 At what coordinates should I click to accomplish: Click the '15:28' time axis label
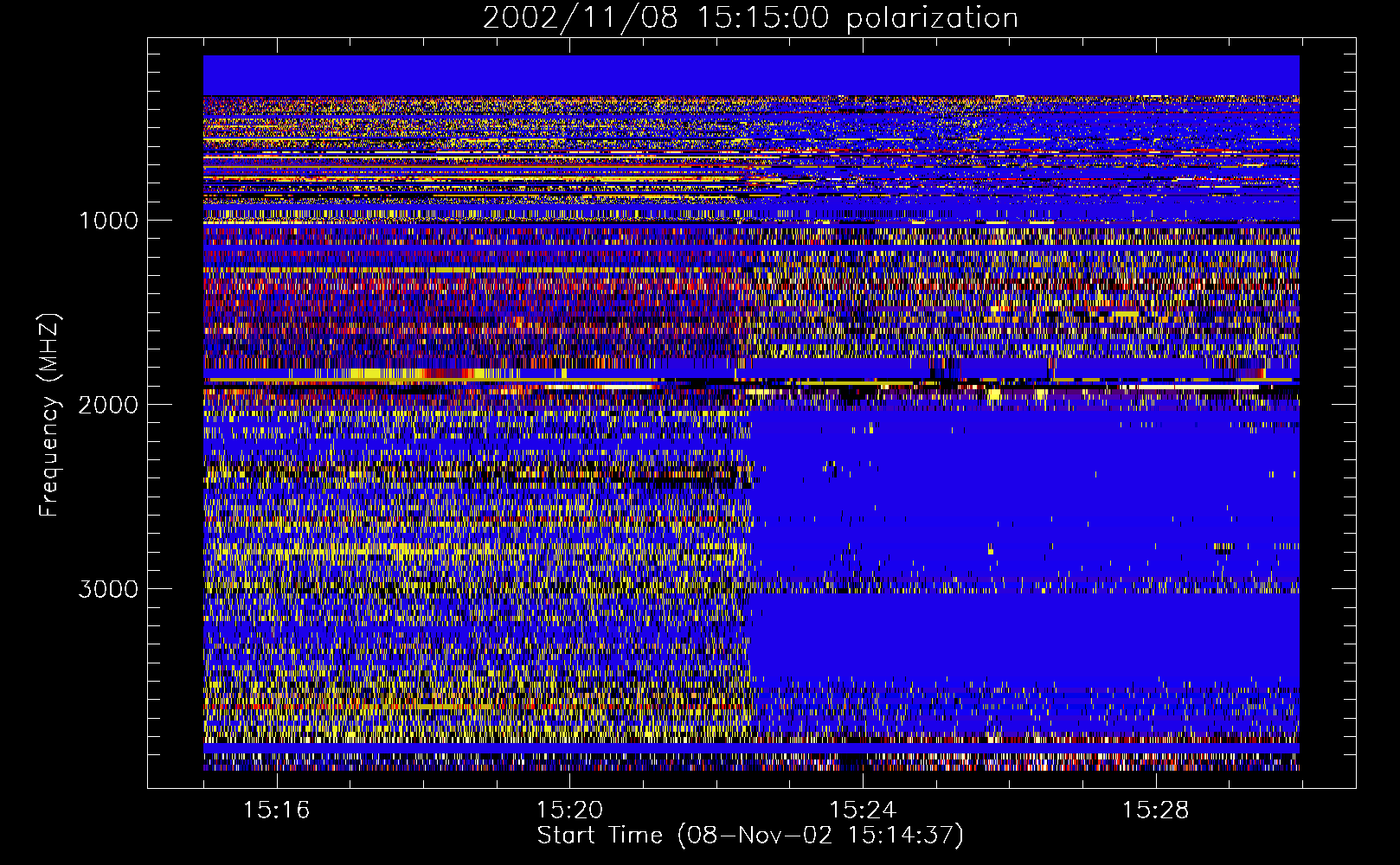[x=1156, y=810]
